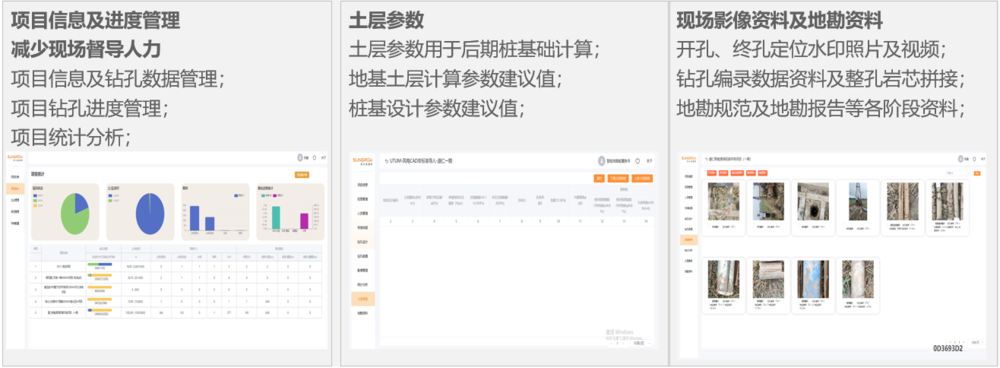Open the notification bell in the soil parameters header
The width and height of the screenshot is (1000, 368).
[637, 161]
